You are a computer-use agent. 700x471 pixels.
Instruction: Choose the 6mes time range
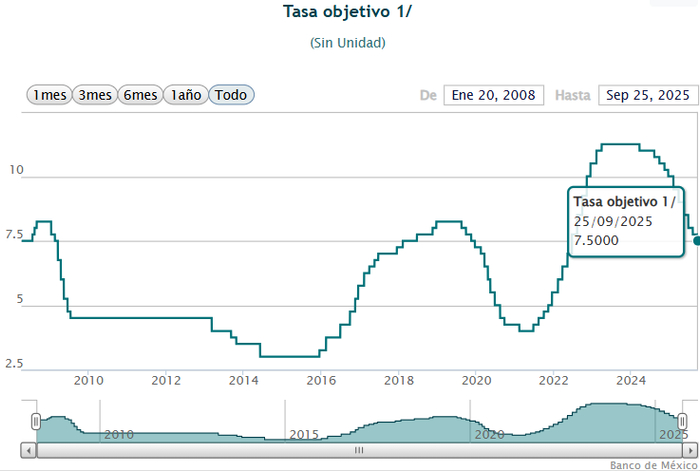(140, 95)
